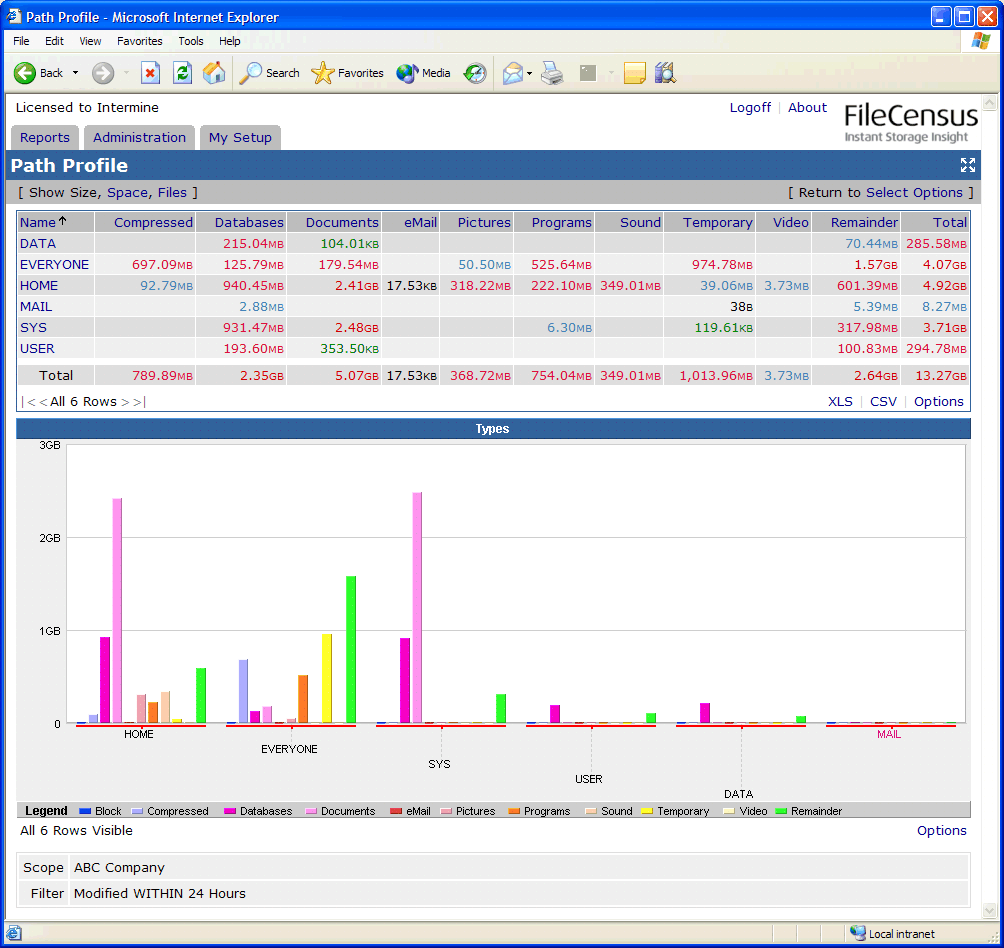Show the Files view link
This screenshot has height=948, width=1004.
(172, 193)
